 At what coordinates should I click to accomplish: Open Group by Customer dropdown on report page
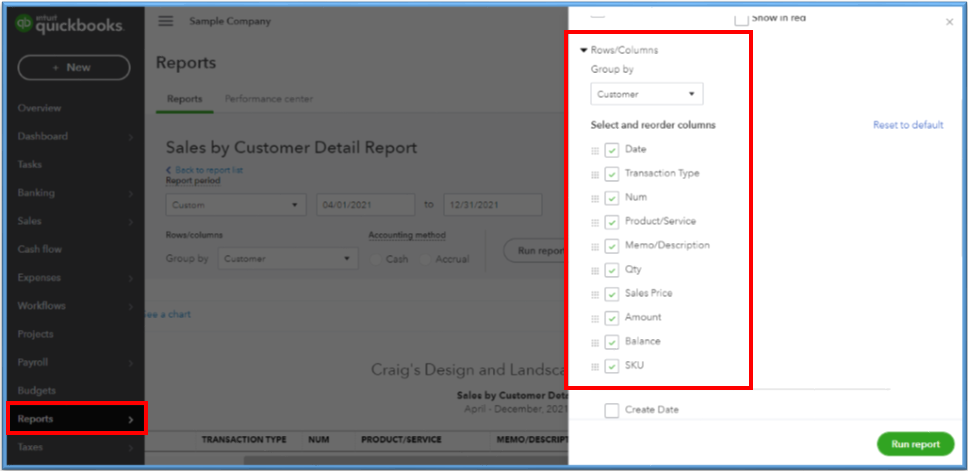pyautogui.click(x=288, y=259)
